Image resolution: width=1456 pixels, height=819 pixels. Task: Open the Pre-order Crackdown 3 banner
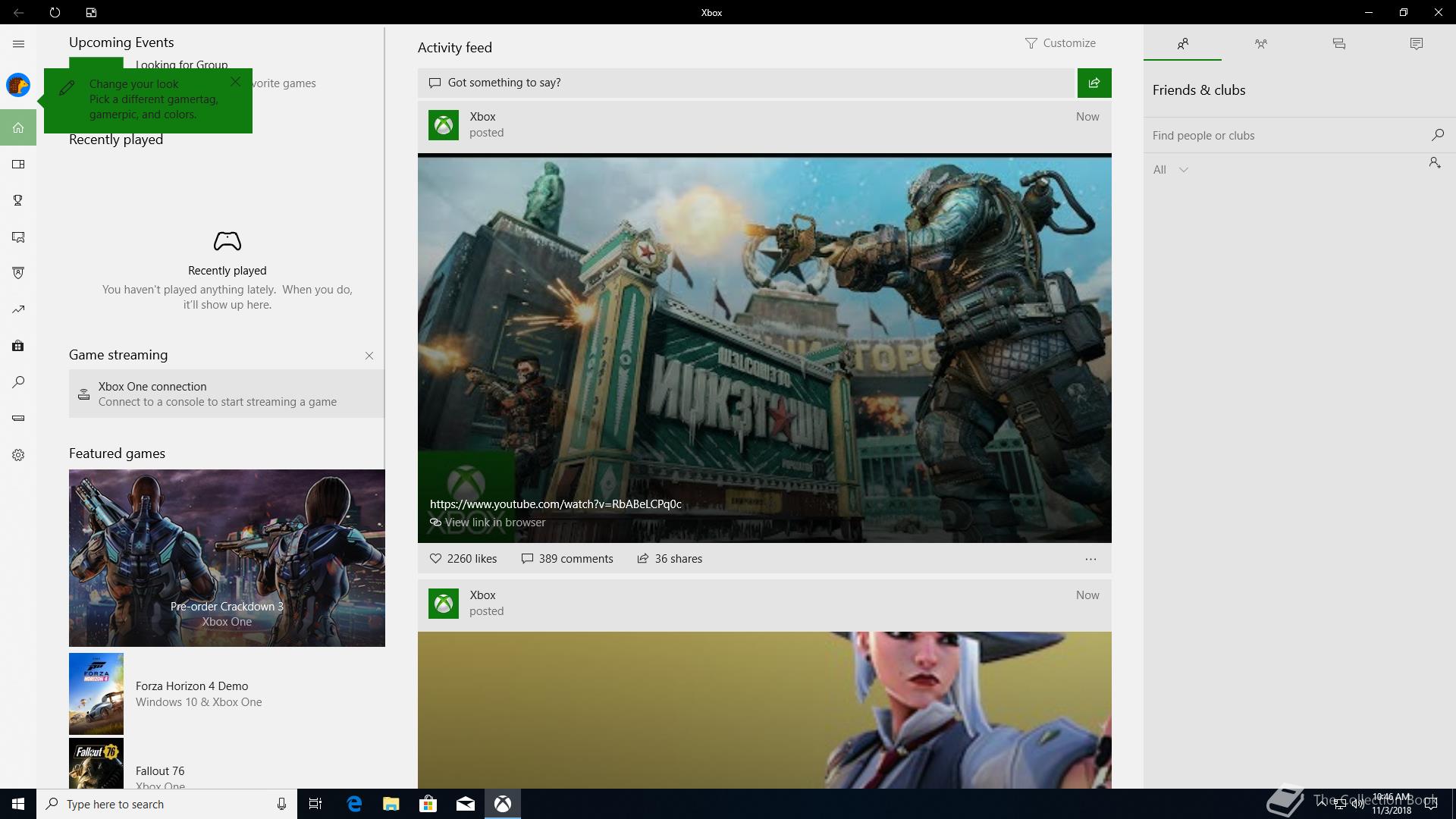227,558
